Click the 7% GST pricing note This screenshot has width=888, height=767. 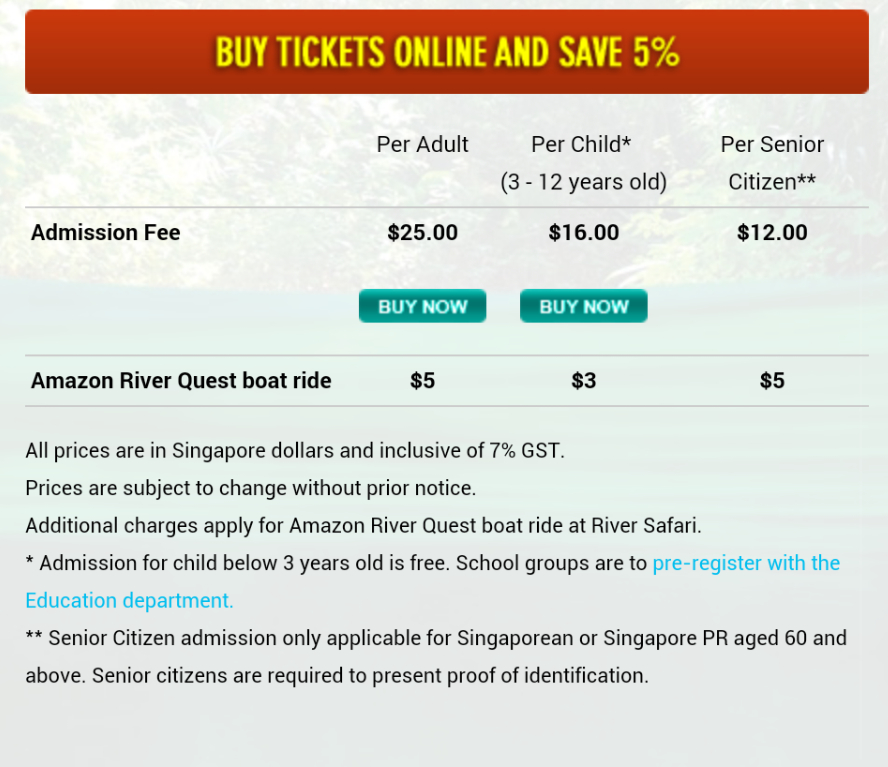coord(295,450)
